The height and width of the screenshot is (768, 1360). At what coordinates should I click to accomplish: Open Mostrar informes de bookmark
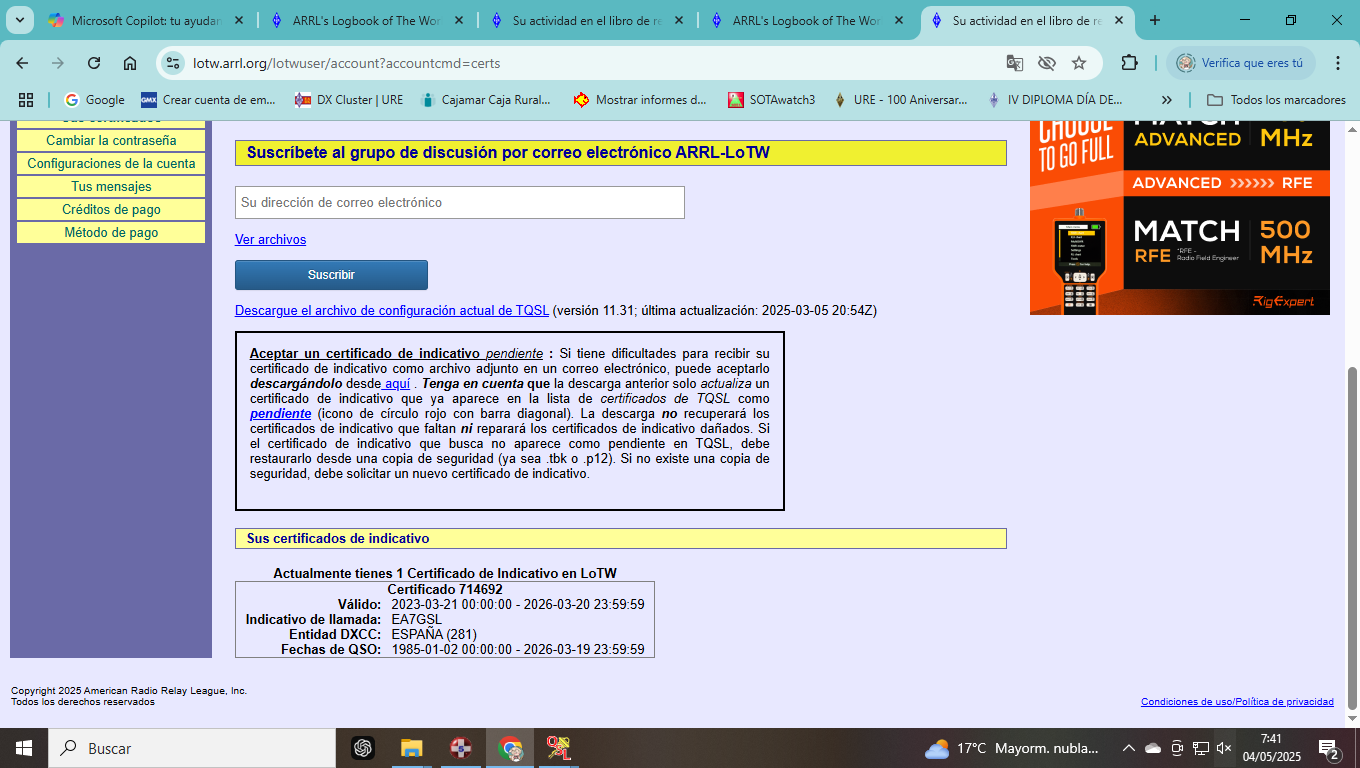[640, 99]
